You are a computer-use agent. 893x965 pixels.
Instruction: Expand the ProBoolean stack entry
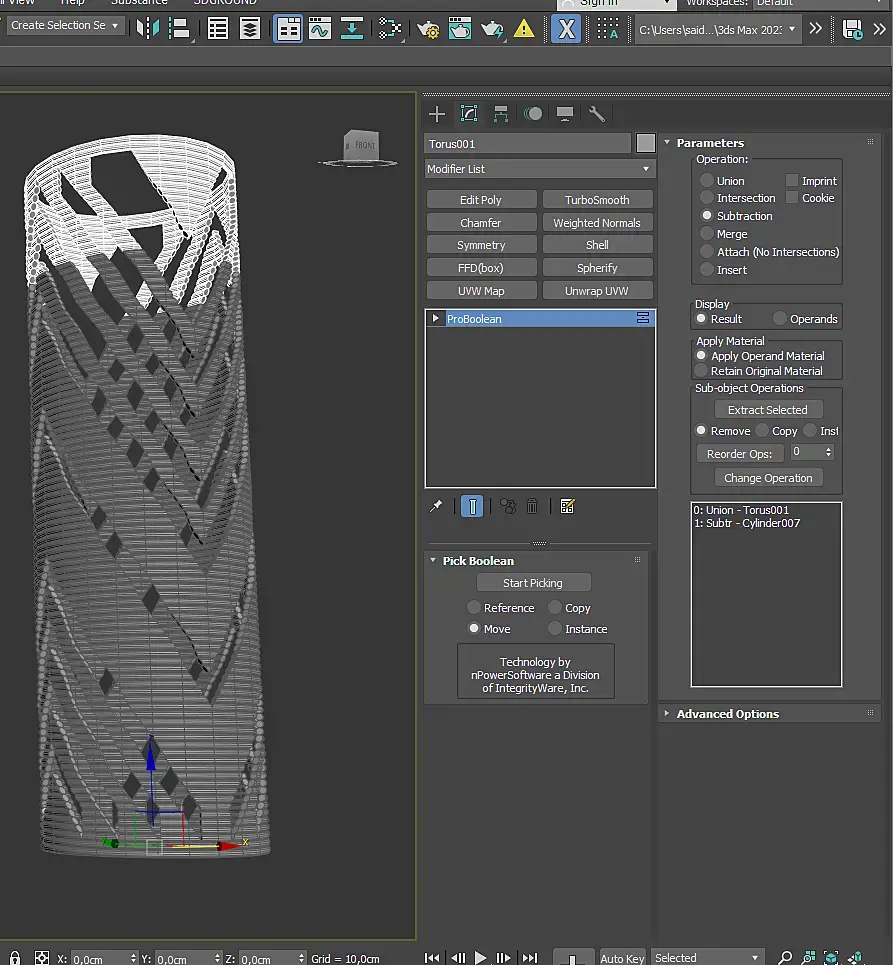click(435, 319)
